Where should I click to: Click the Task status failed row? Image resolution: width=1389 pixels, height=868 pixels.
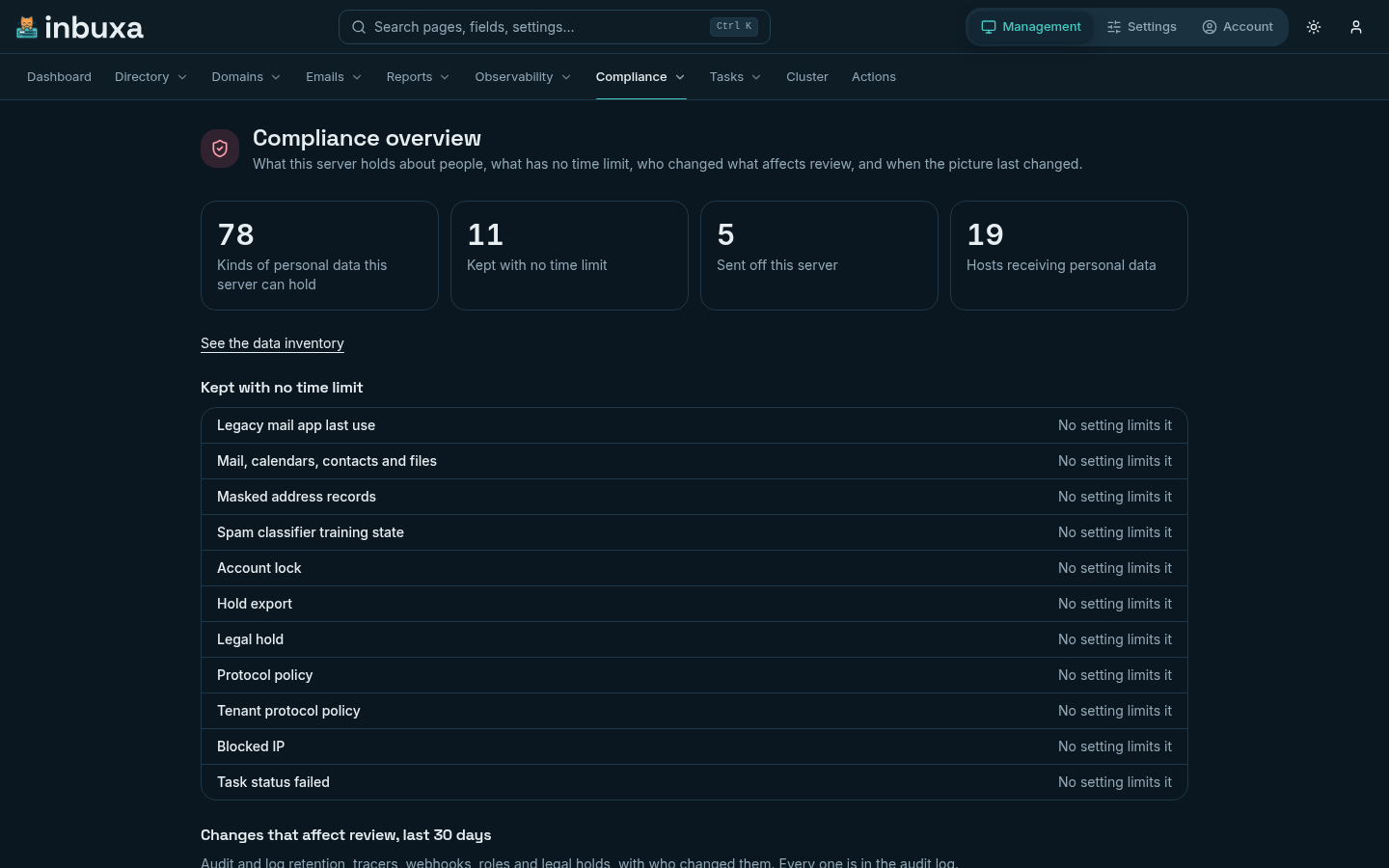694,782
